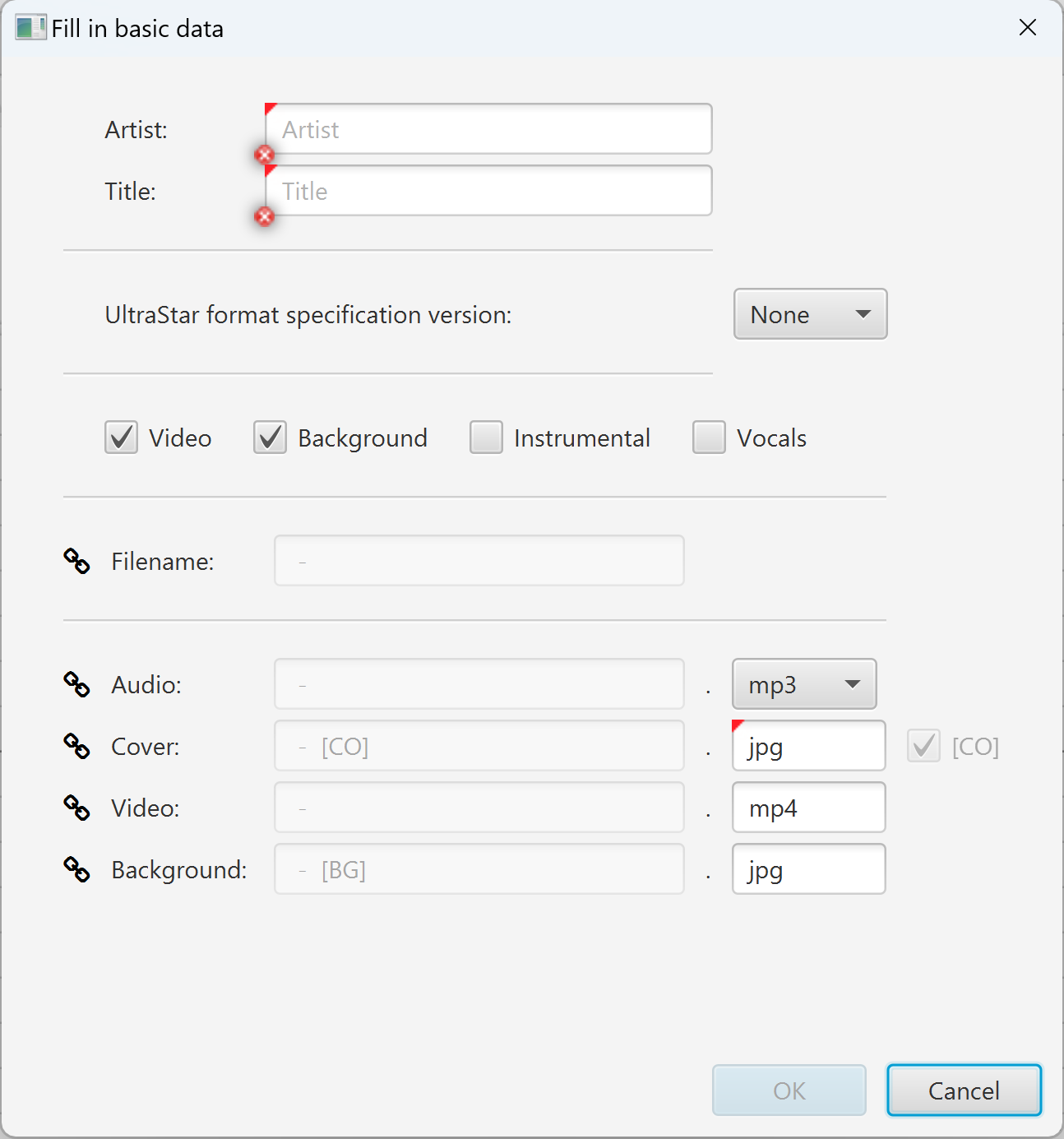
Task: Select the Video mp4 extension field
Action: pos(808,808)
